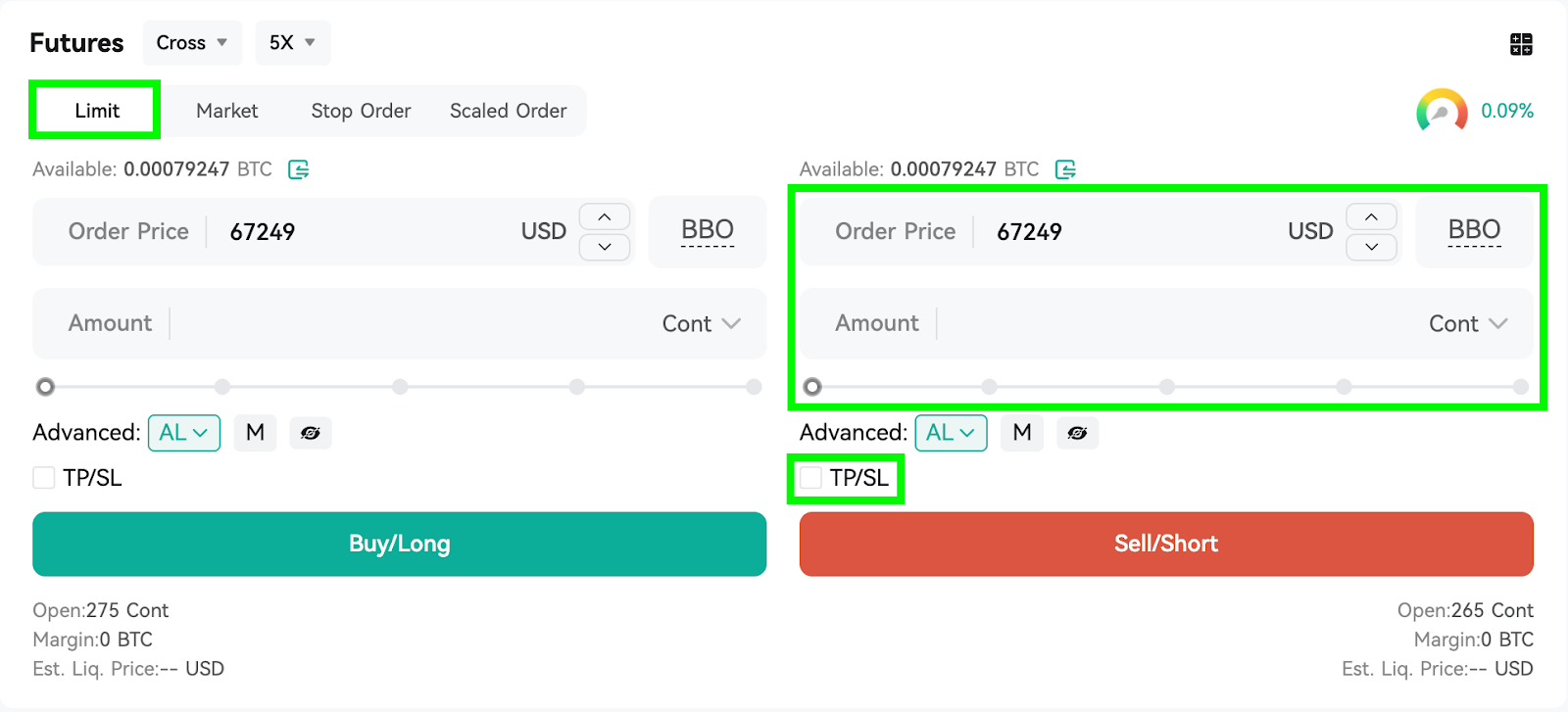
Task: Decrease sell Order Price with down arrow
Action: 1371,247
